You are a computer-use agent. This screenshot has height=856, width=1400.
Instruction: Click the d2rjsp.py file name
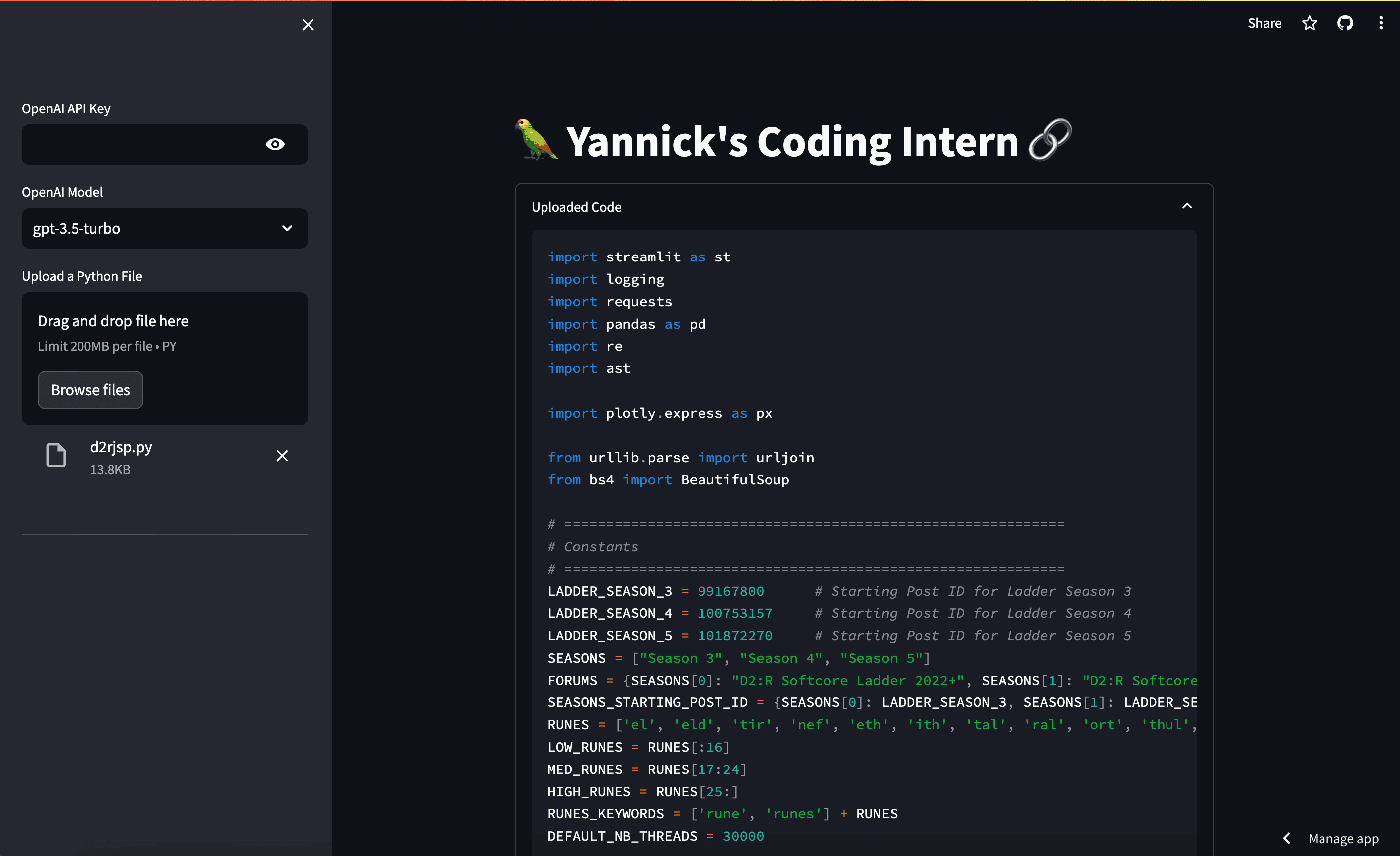click(121, 447)
